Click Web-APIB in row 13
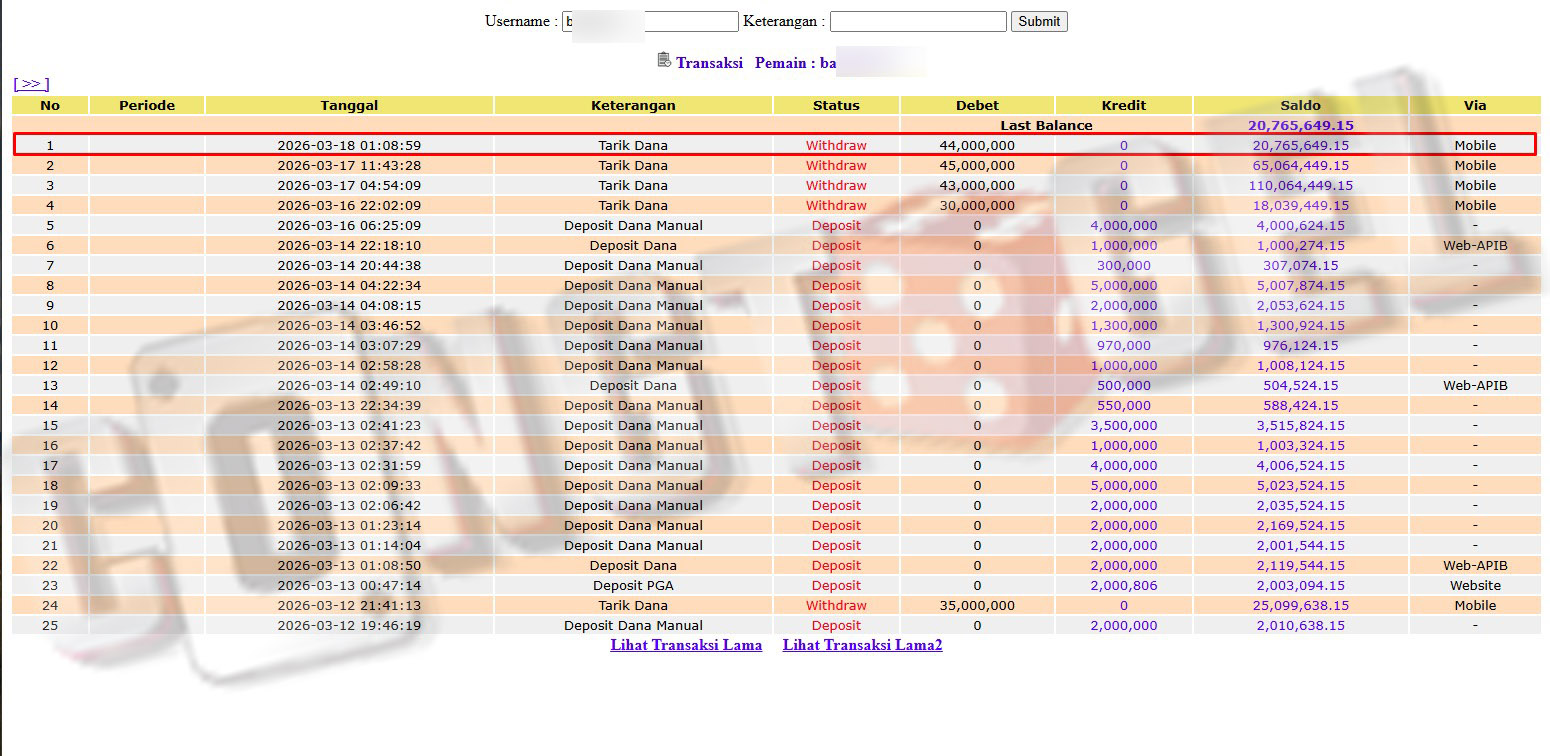The height and width of the screenshot is (756, 1550). (x=1475, y=385)
